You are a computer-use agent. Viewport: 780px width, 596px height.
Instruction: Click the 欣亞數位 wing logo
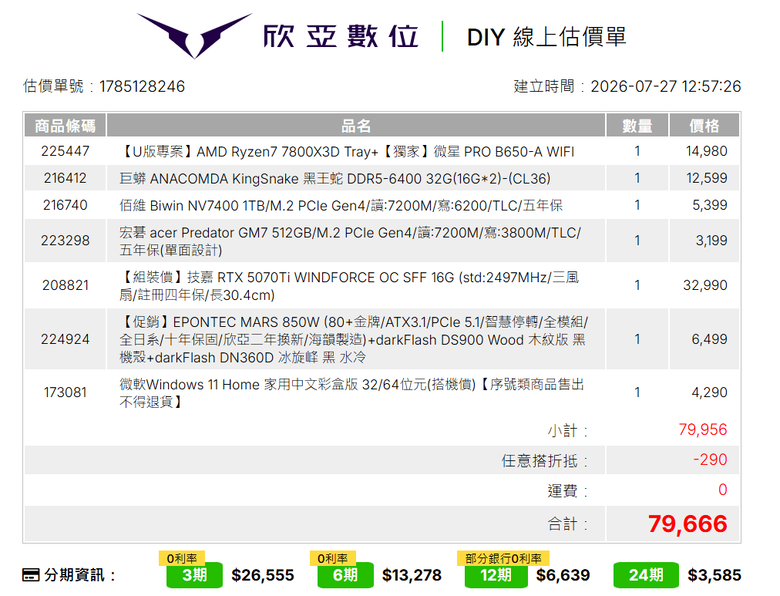pos(195,35)
